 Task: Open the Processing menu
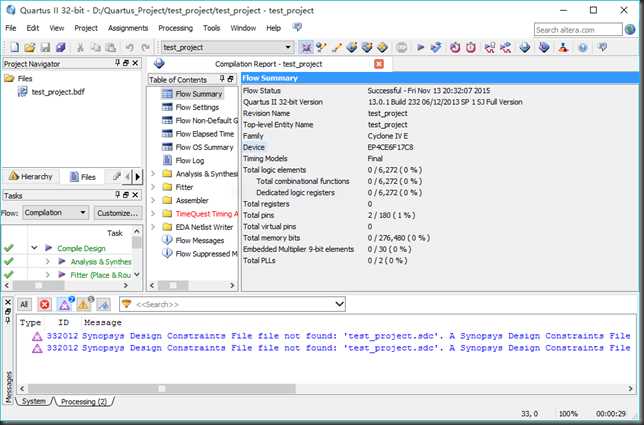pyautogui.click(x=175, y=28)
